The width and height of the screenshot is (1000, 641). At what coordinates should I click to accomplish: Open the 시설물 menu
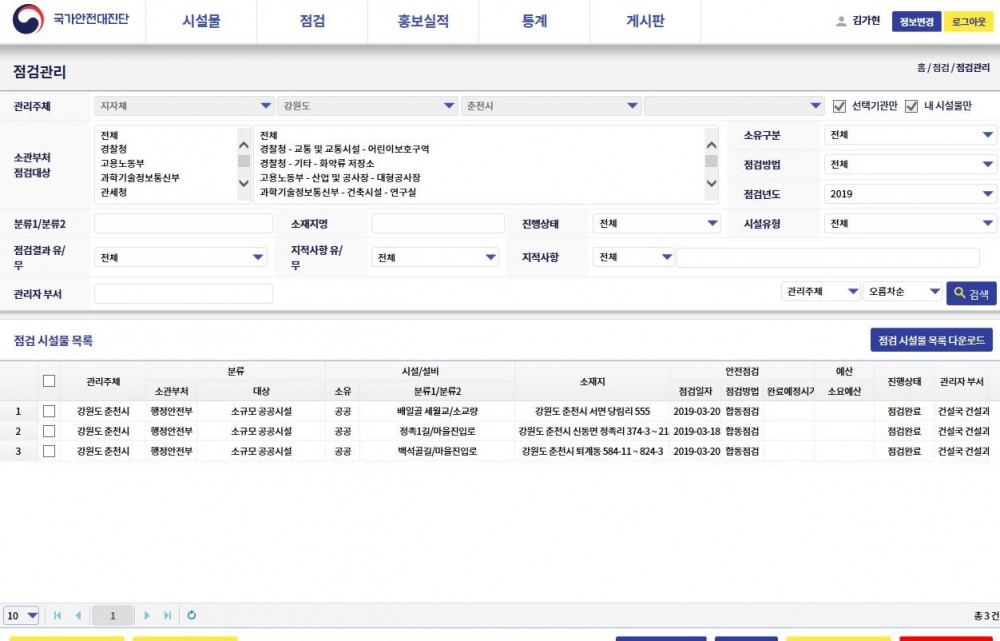coord(201,21)
